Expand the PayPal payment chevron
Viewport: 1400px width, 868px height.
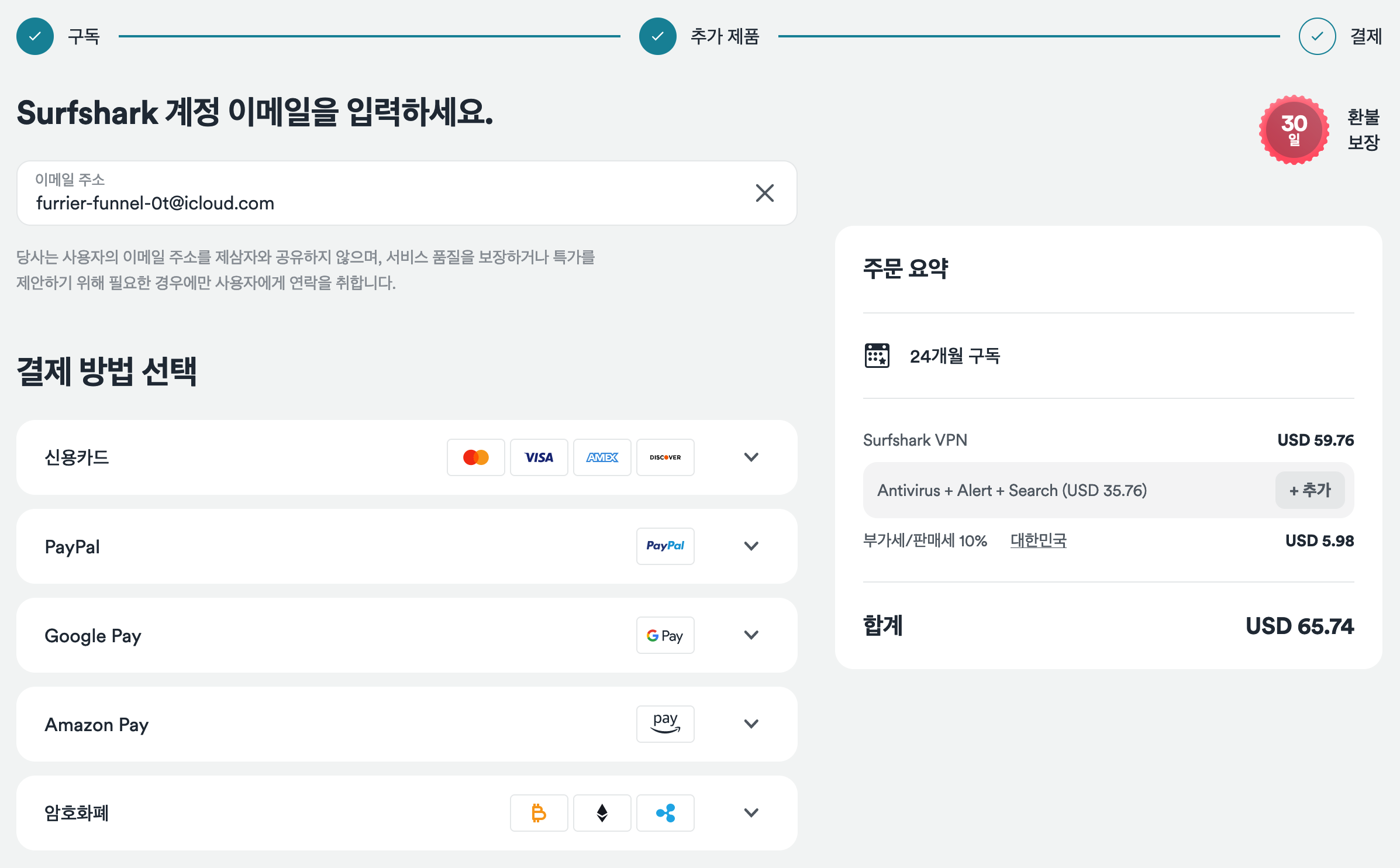tap(751, 546)
